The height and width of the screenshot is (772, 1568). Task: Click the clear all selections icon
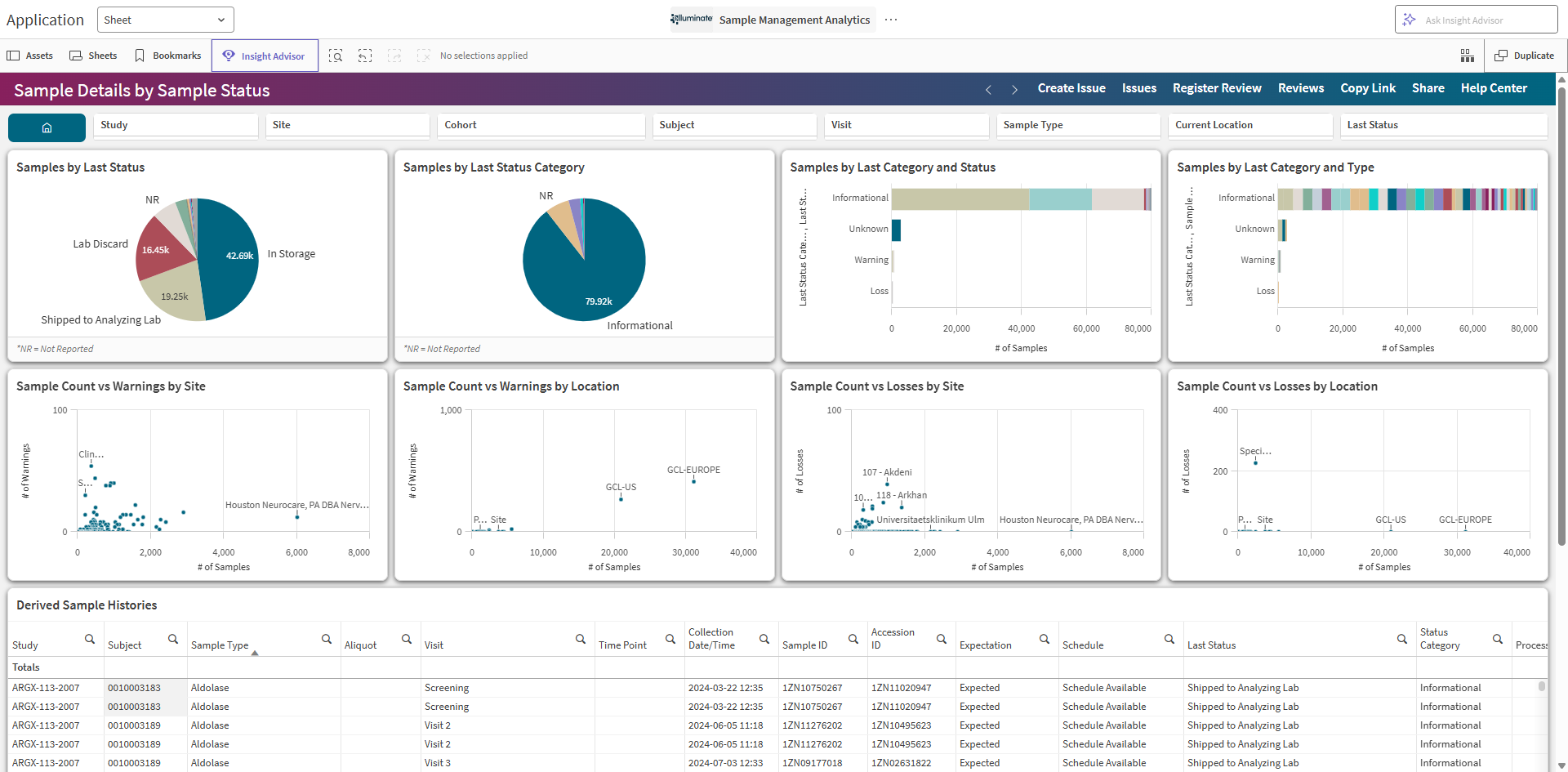(423, 56)
